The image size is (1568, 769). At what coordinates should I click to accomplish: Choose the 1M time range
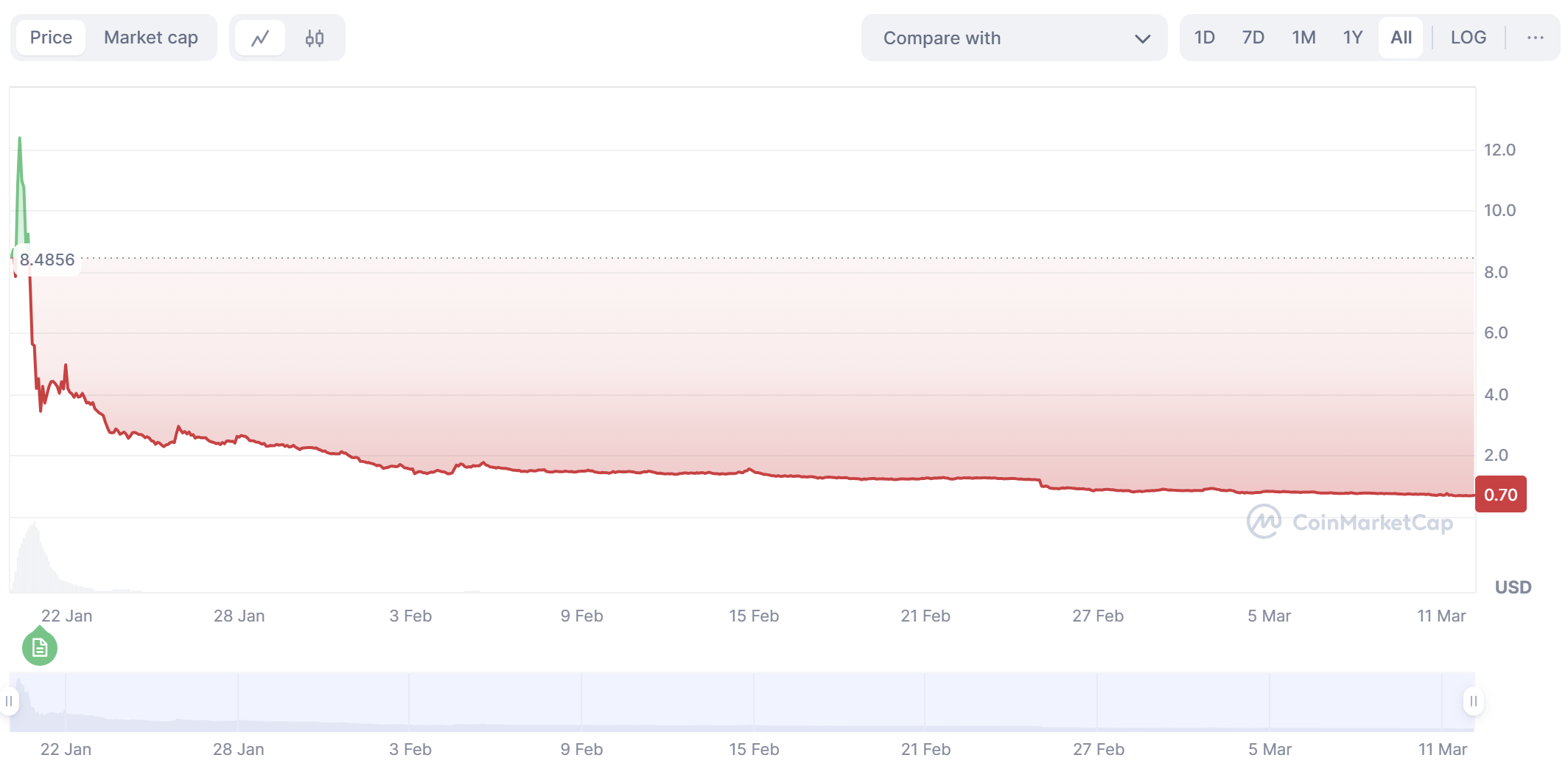[1303, 38]
